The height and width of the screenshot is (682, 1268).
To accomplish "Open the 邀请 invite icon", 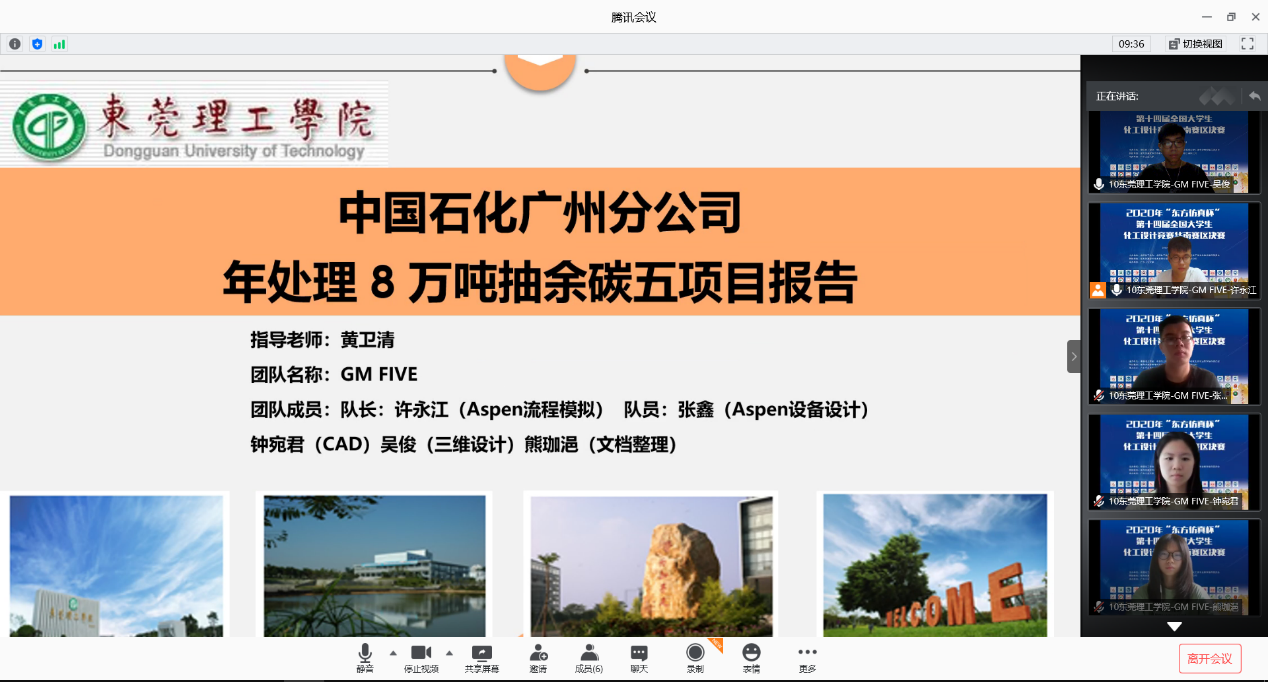I will pos(538,657).
